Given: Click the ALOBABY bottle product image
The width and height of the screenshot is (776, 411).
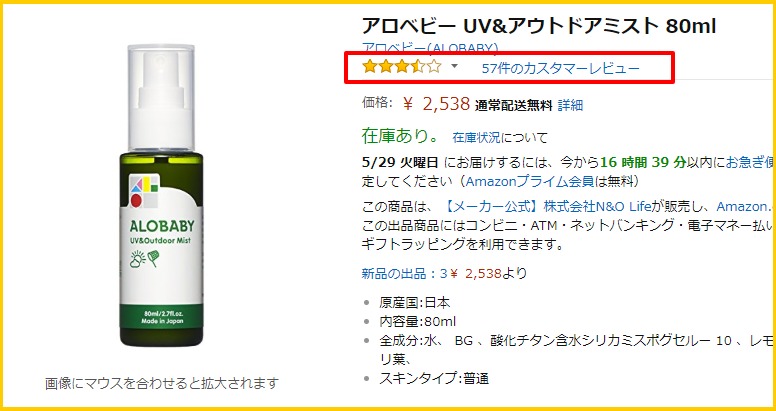Looking at the screenshot, I should click(x=161, y=196).
